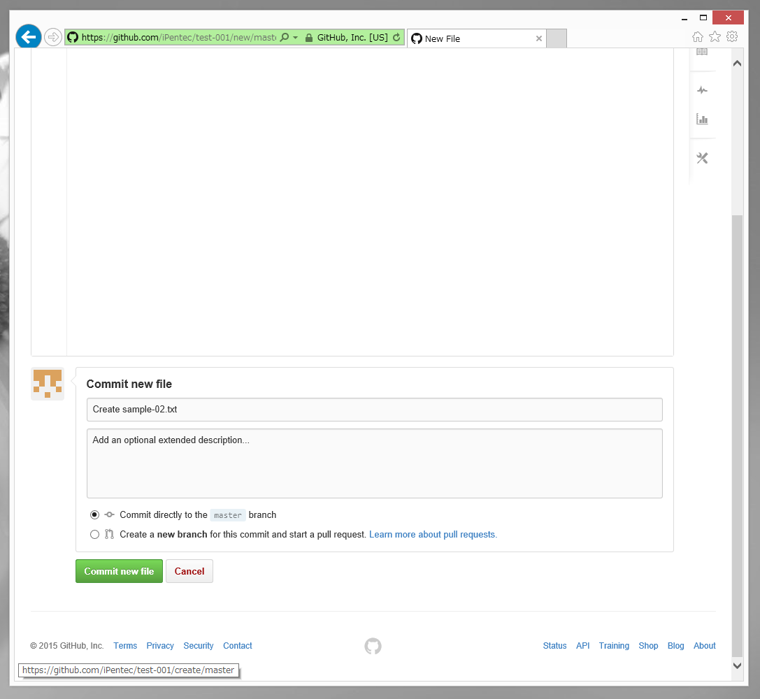This screenshot has height=699, width=760.
Task: Click the security lock icon
Action: coord(309,37)
